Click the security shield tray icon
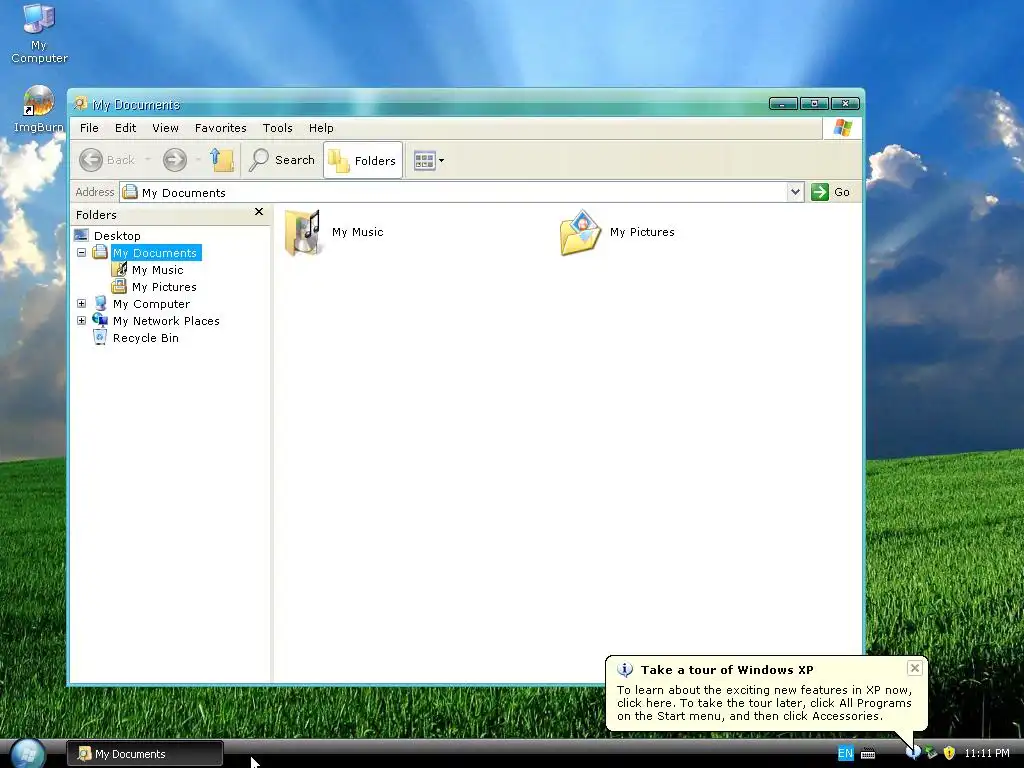The height and width of the screenshot is (768, 1024). [949, 753]
